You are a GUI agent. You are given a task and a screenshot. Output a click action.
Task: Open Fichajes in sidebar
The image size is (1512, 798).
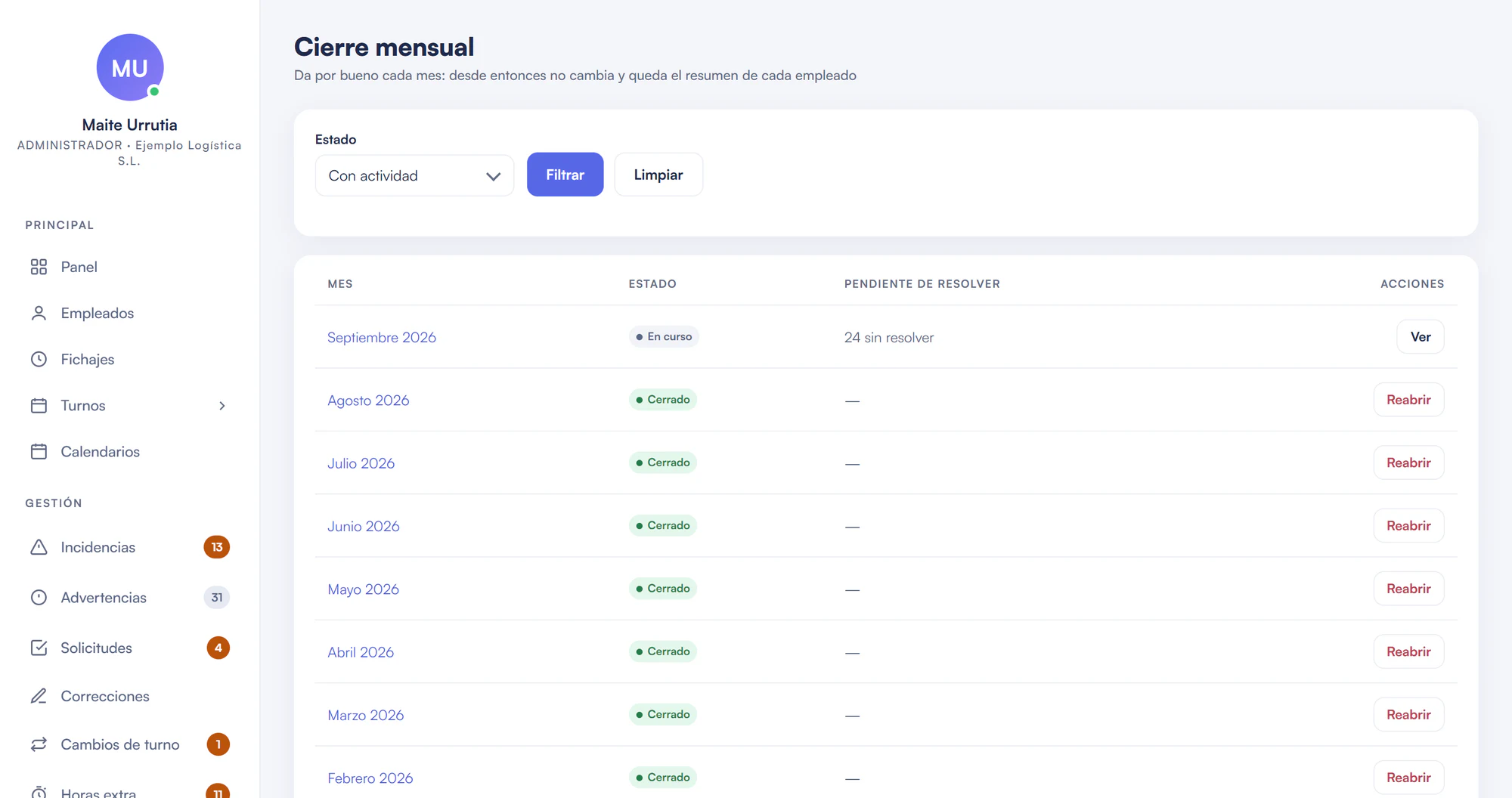coord(129,359)
